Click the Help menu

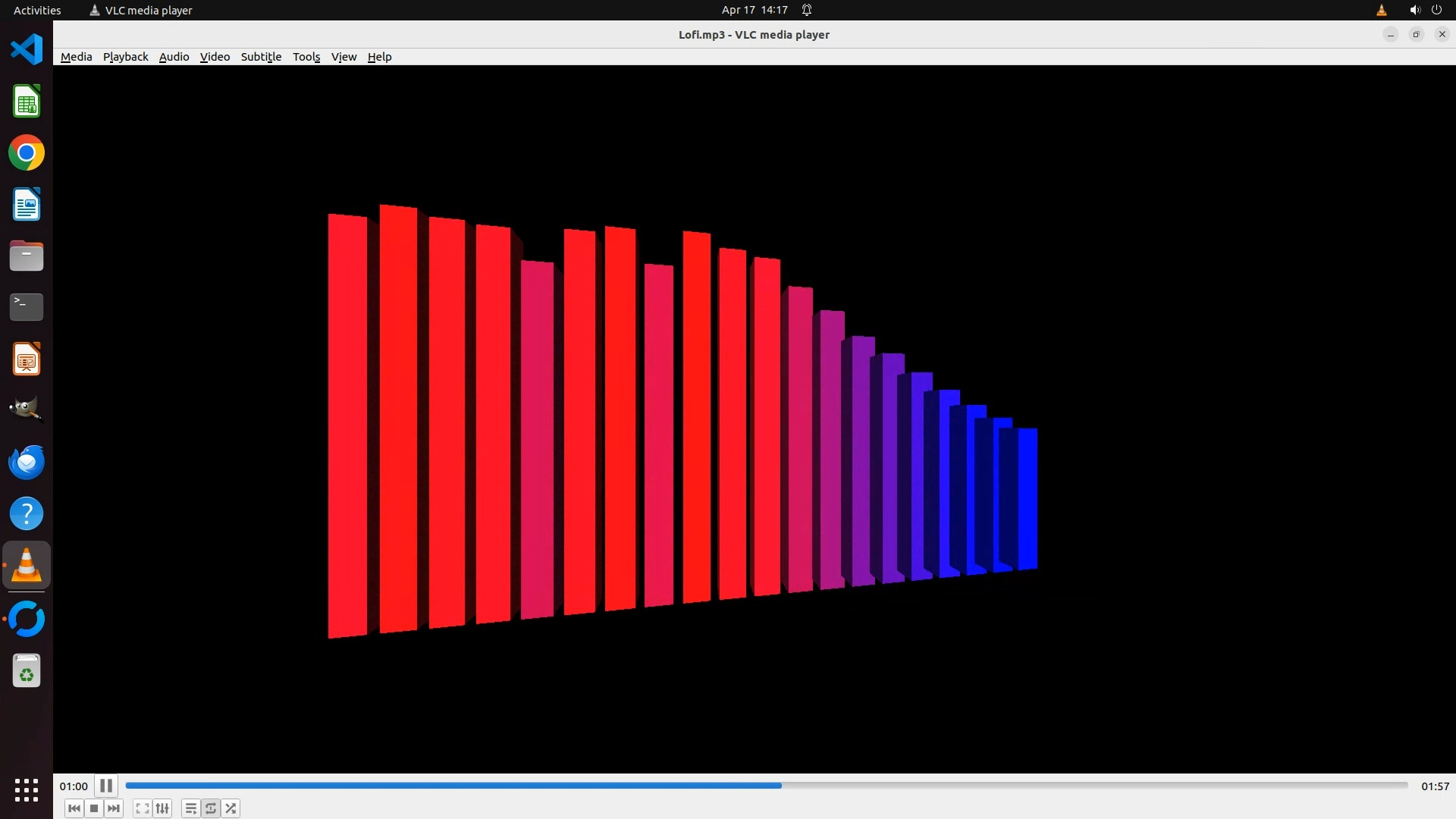pyautogui.click(x=379, y=57)
